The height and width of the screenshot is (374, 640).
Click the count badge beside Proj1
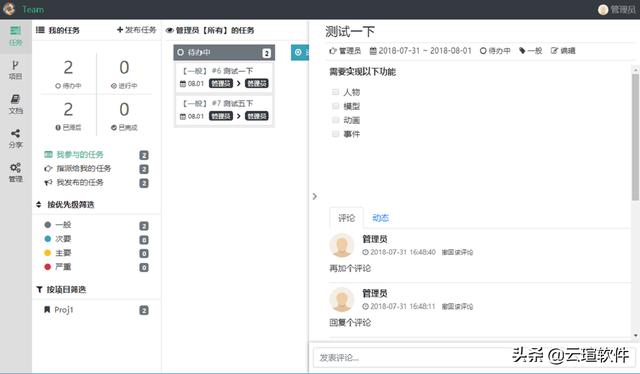point(144,310)
